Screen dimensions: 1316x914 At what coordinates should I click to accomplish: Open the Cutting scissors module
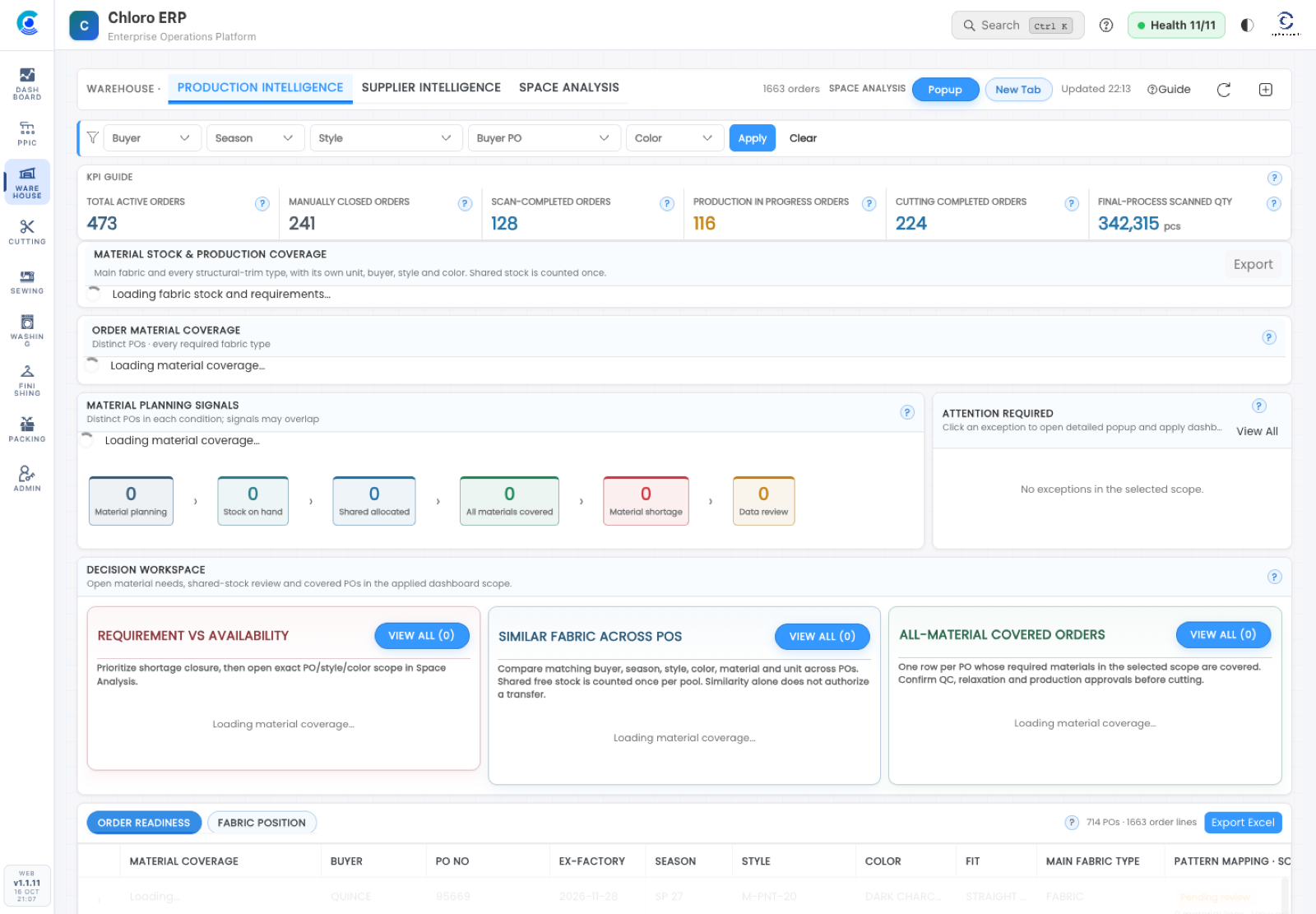27,232
